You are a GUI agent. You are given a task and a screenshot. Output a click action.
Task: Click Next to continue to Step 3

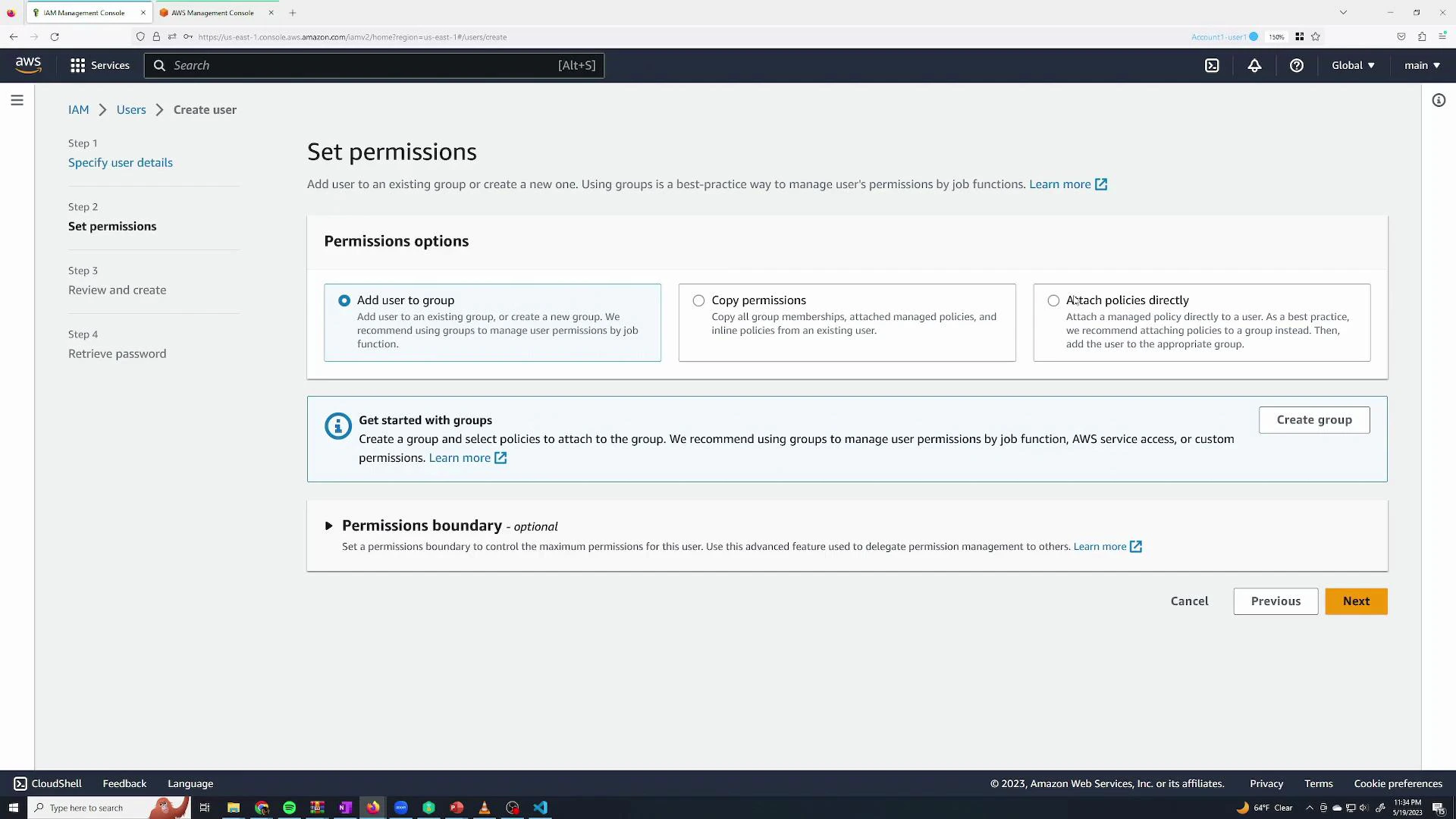(x=1355, y=601)
